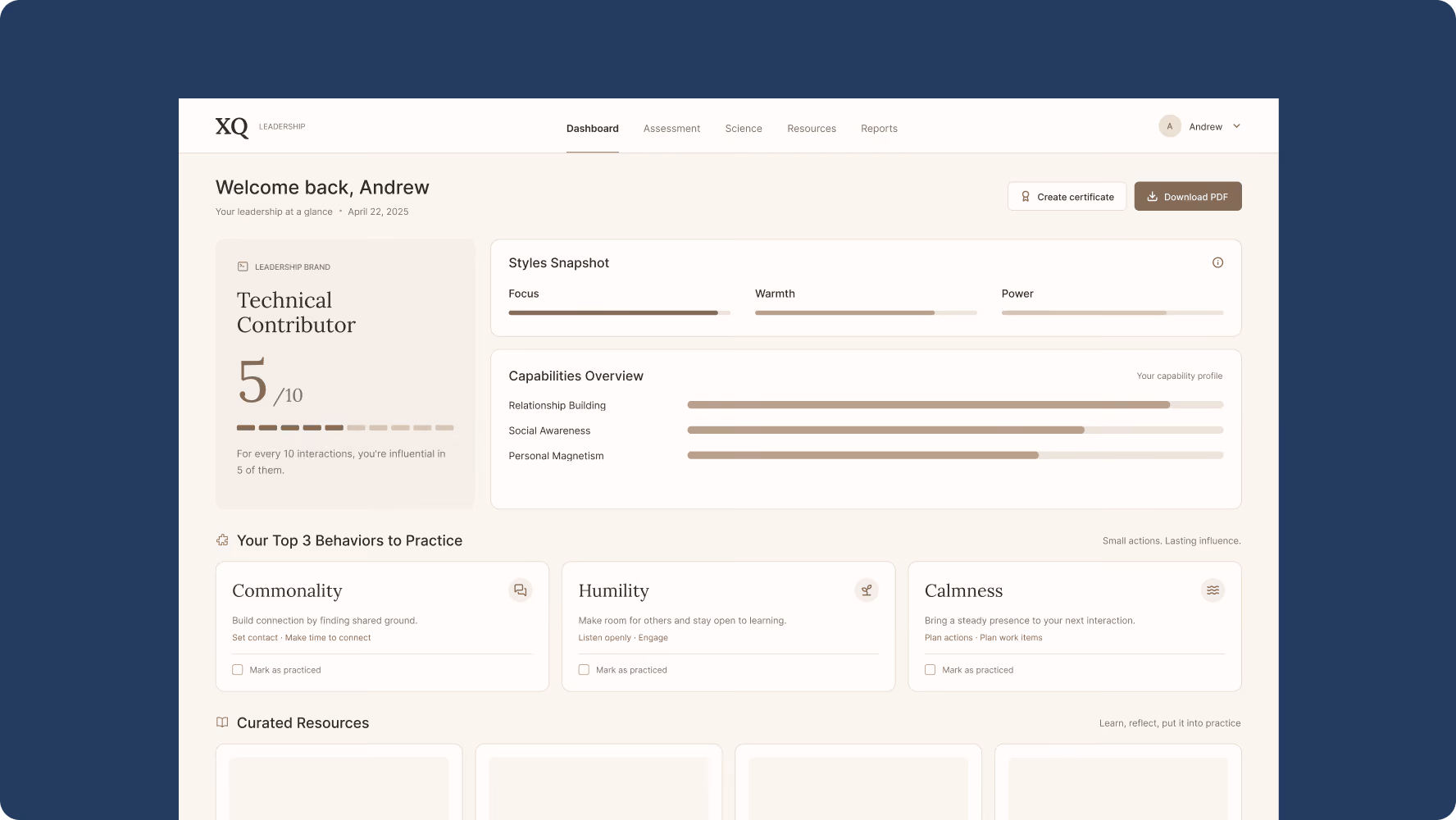Click the download arrow icon in Download PDF
The image size is (1456, 820).
(x=1152, y=197)
